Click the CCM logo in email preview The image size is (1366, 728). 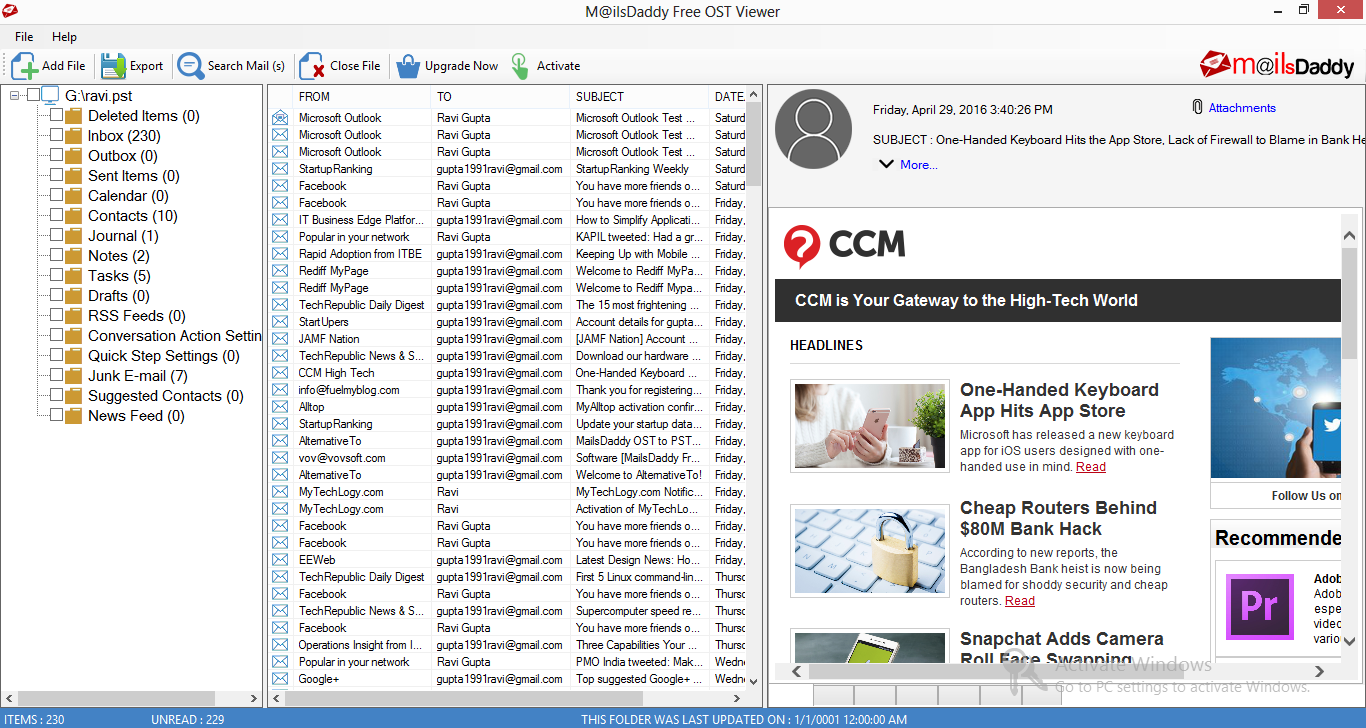click(844, 245)
